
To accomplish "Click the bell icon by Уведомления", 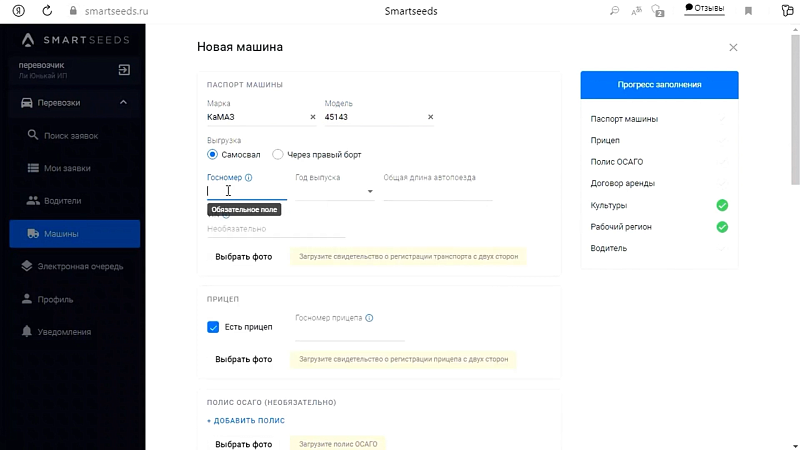I will coord(27,331).
